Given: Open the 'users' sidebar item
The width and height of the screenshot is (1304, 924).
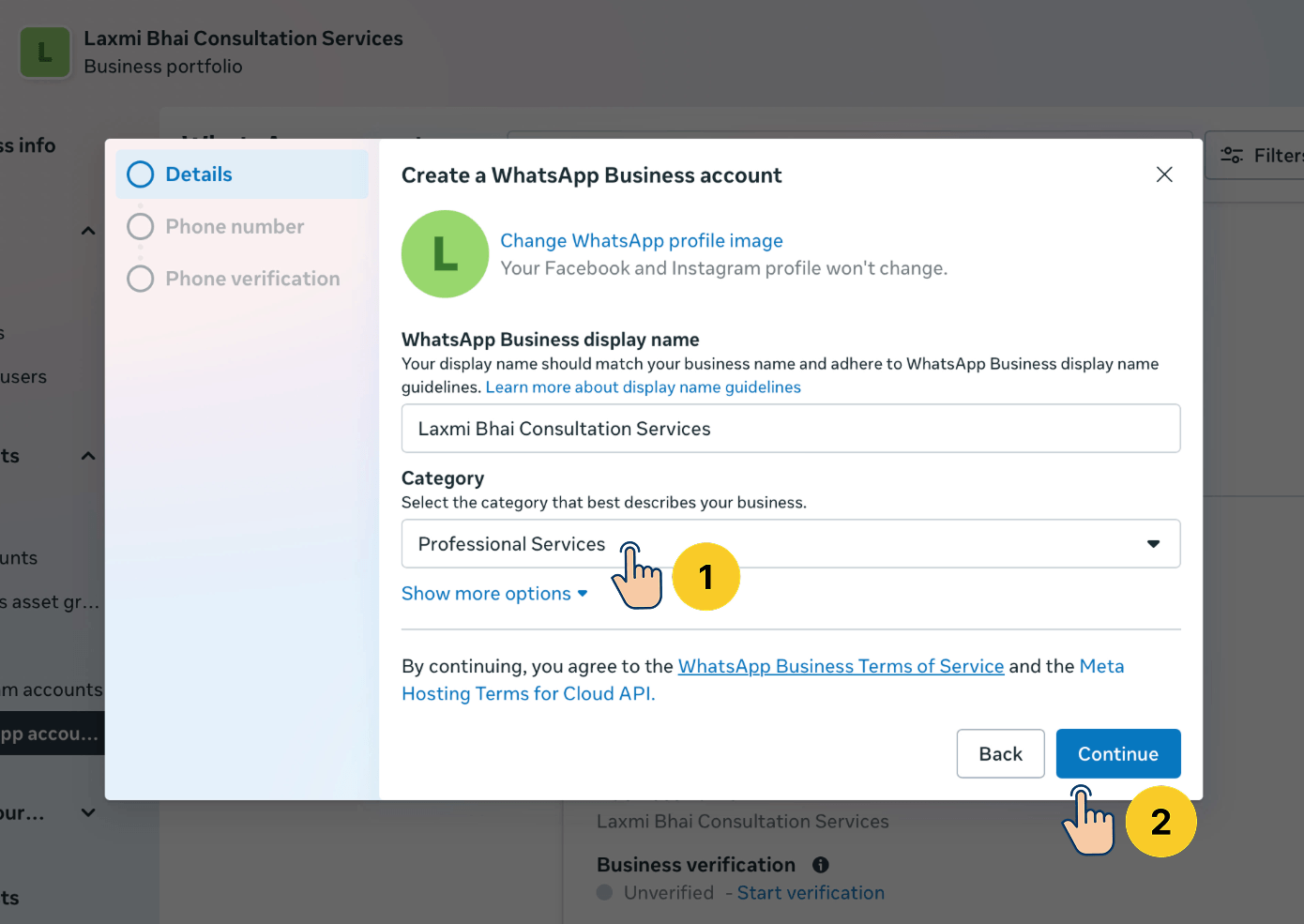Looking at the screenshot, I should pyautogui.click(x=23, y=377).
